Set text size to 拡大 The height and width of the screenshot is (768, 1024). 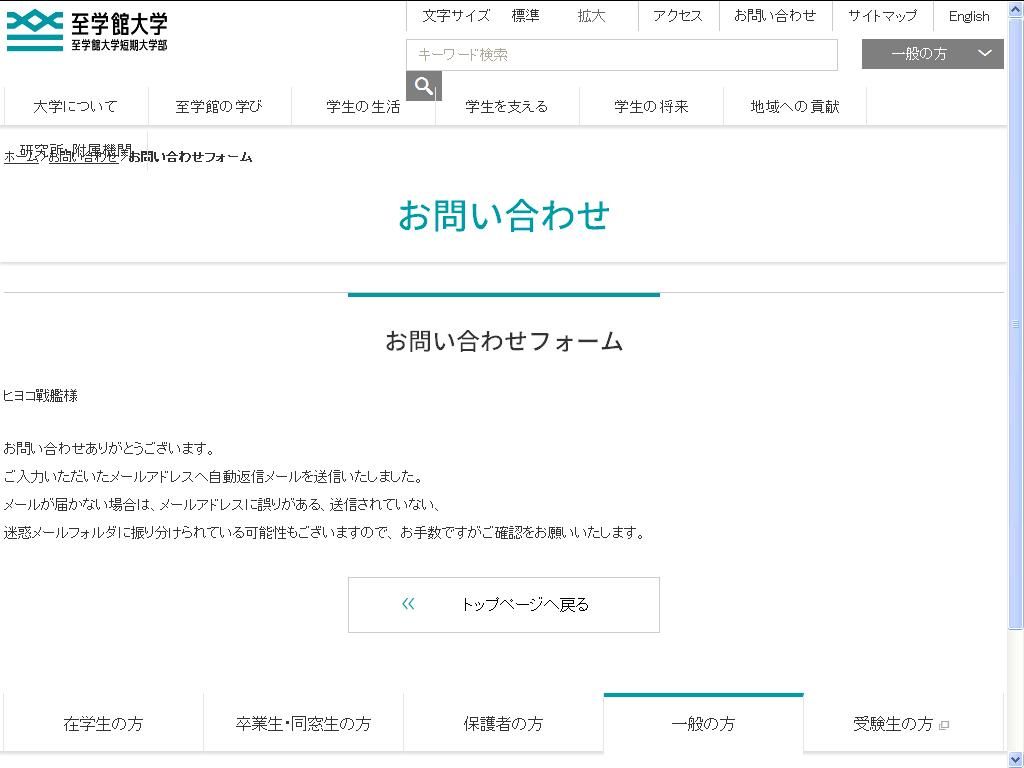[591, 16]
